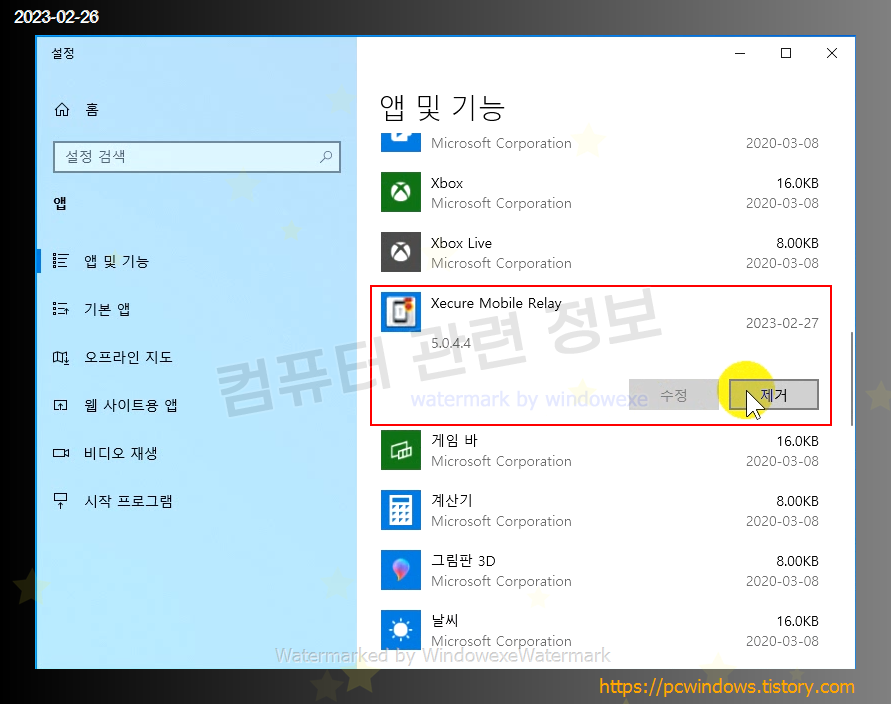Select the Xecure Mobile Relay title
The height and width of the screenshot is (704, 891).
click(x=496, y=303)
